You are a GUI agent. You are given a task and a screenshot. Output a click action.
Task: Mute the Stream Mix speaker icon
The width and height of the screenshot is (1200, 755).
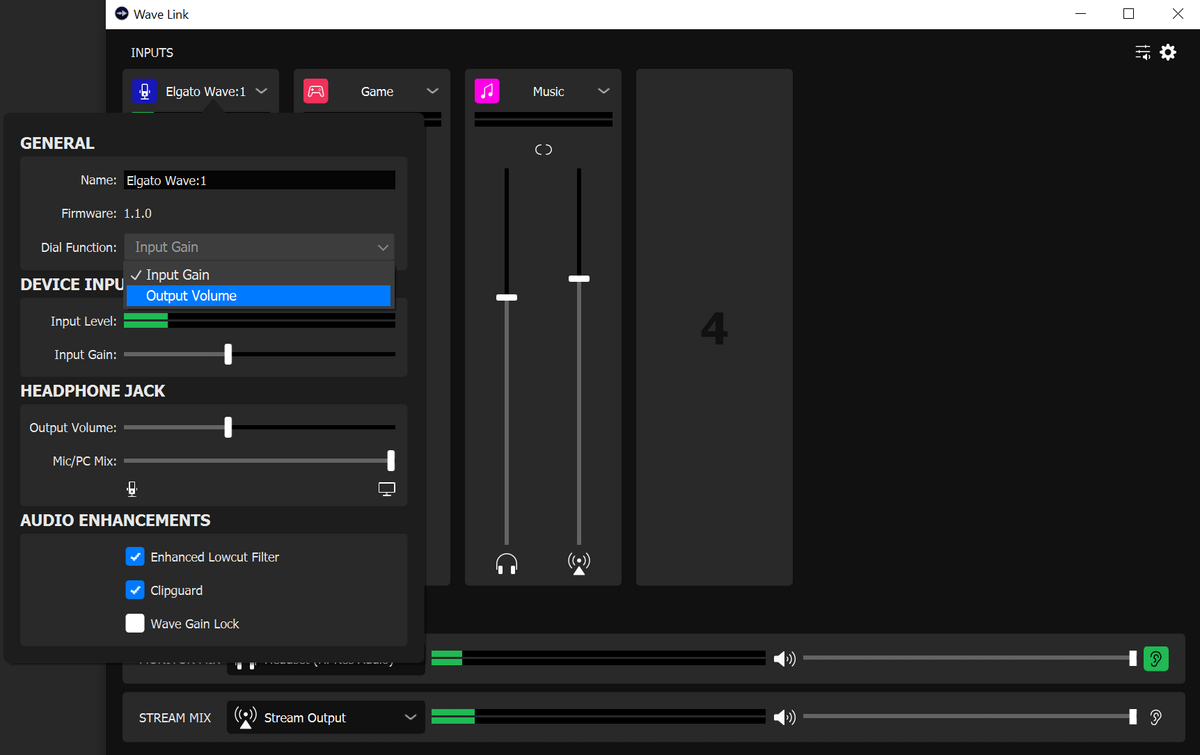785,717
